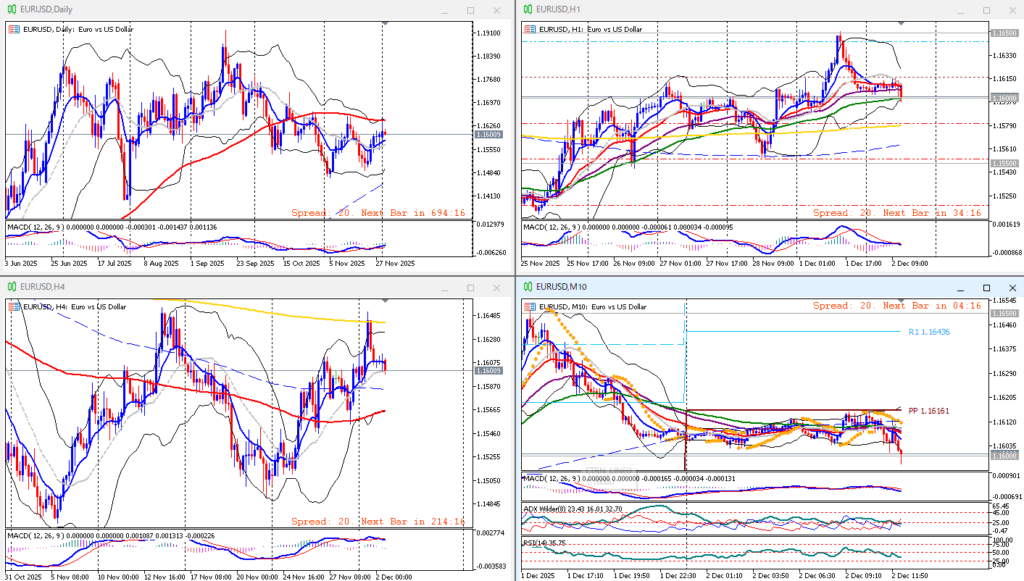This screenshot has height=581, width=1024.
Task: Click the MACD(12,26,9) label in Daily chart
Action: point(34,228)
